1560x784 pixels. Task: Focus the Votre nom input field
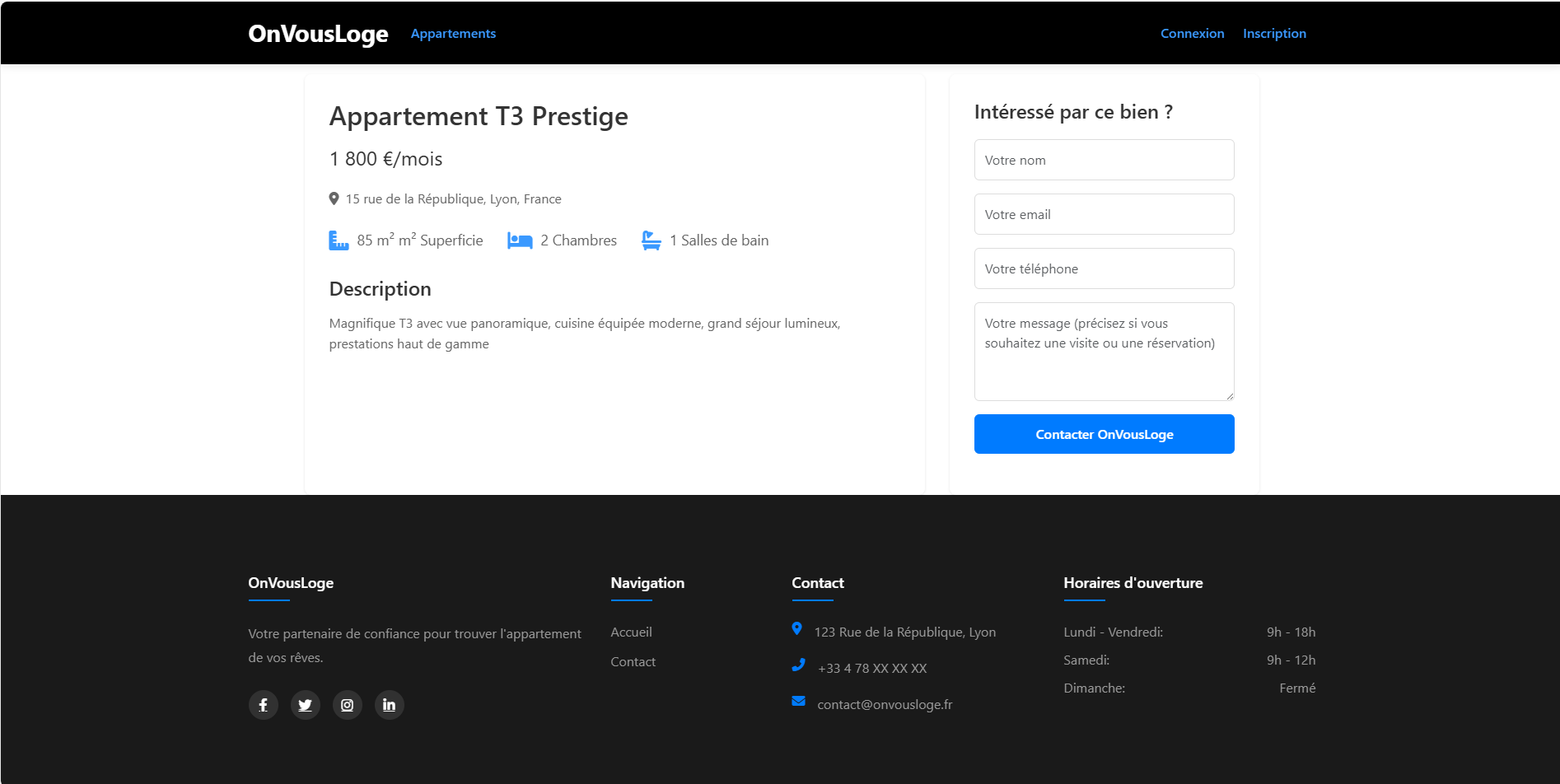coord(1104,160)
